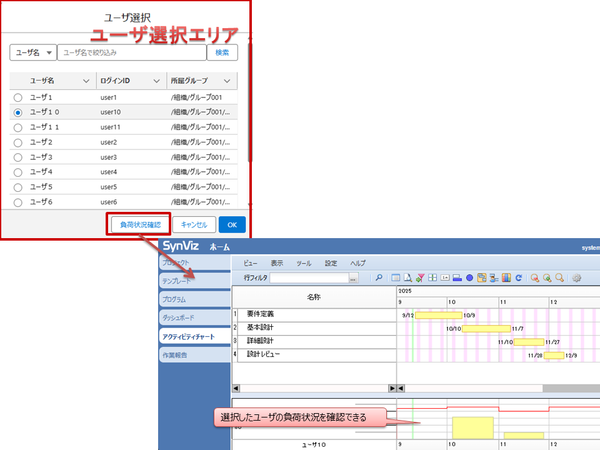600x450 pixels.
Task: Switch to the アクティビティチャート sidebar tab
Action: tap(195, 337)
